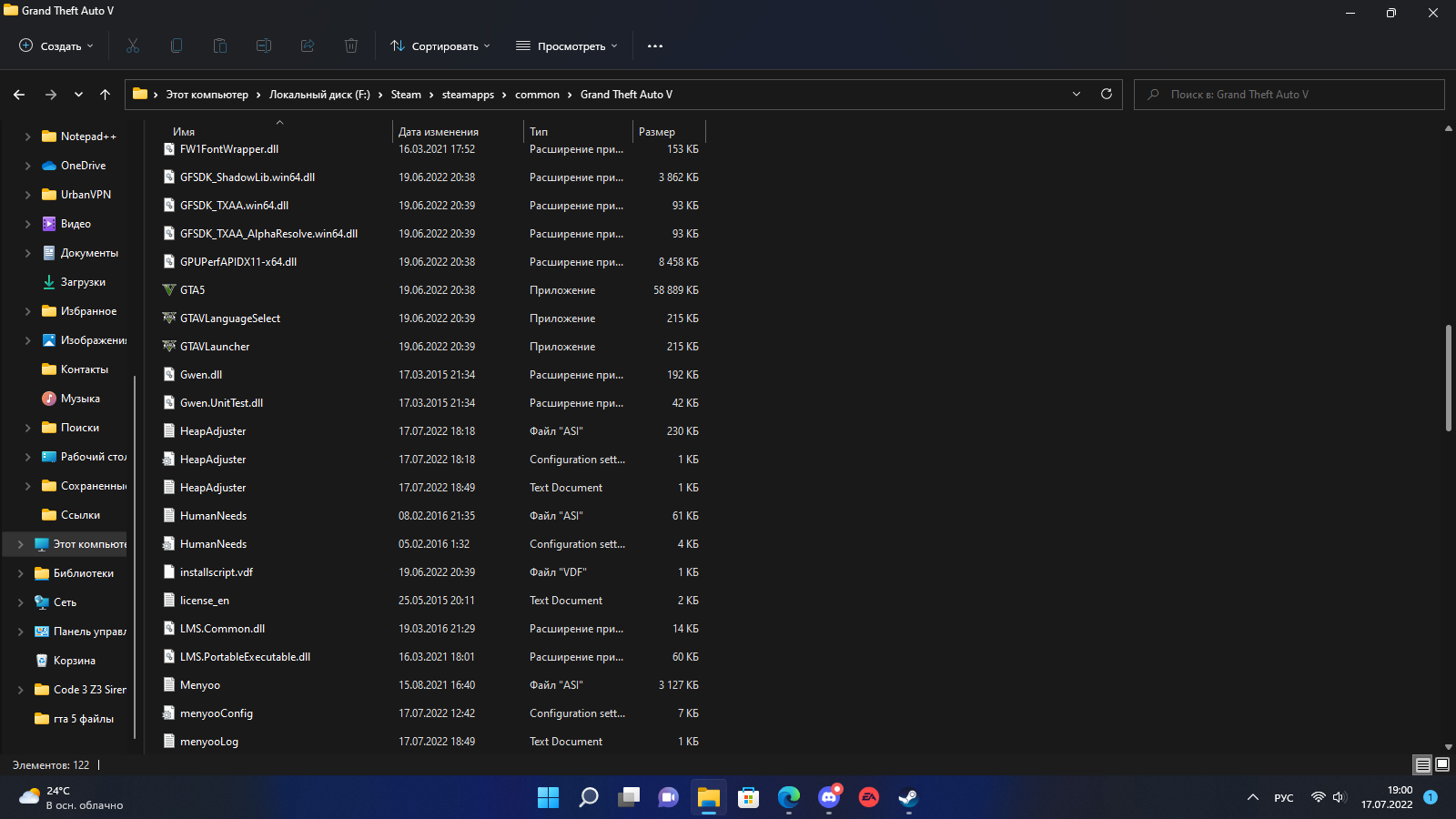Open the РУС language indicator in tray
This screenshot has width=1456, height=819.
point(1284,798)
